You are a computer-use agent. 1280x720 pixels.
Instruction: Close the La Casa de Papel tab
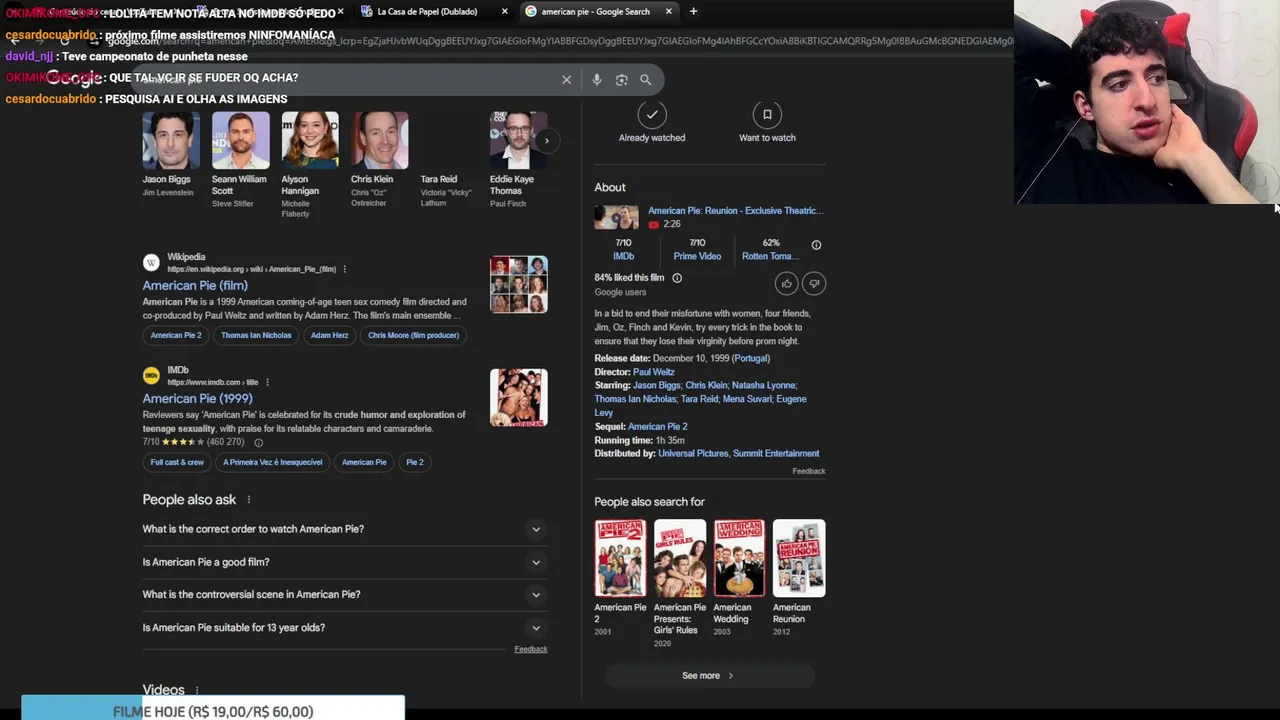[x=504, y=12]
